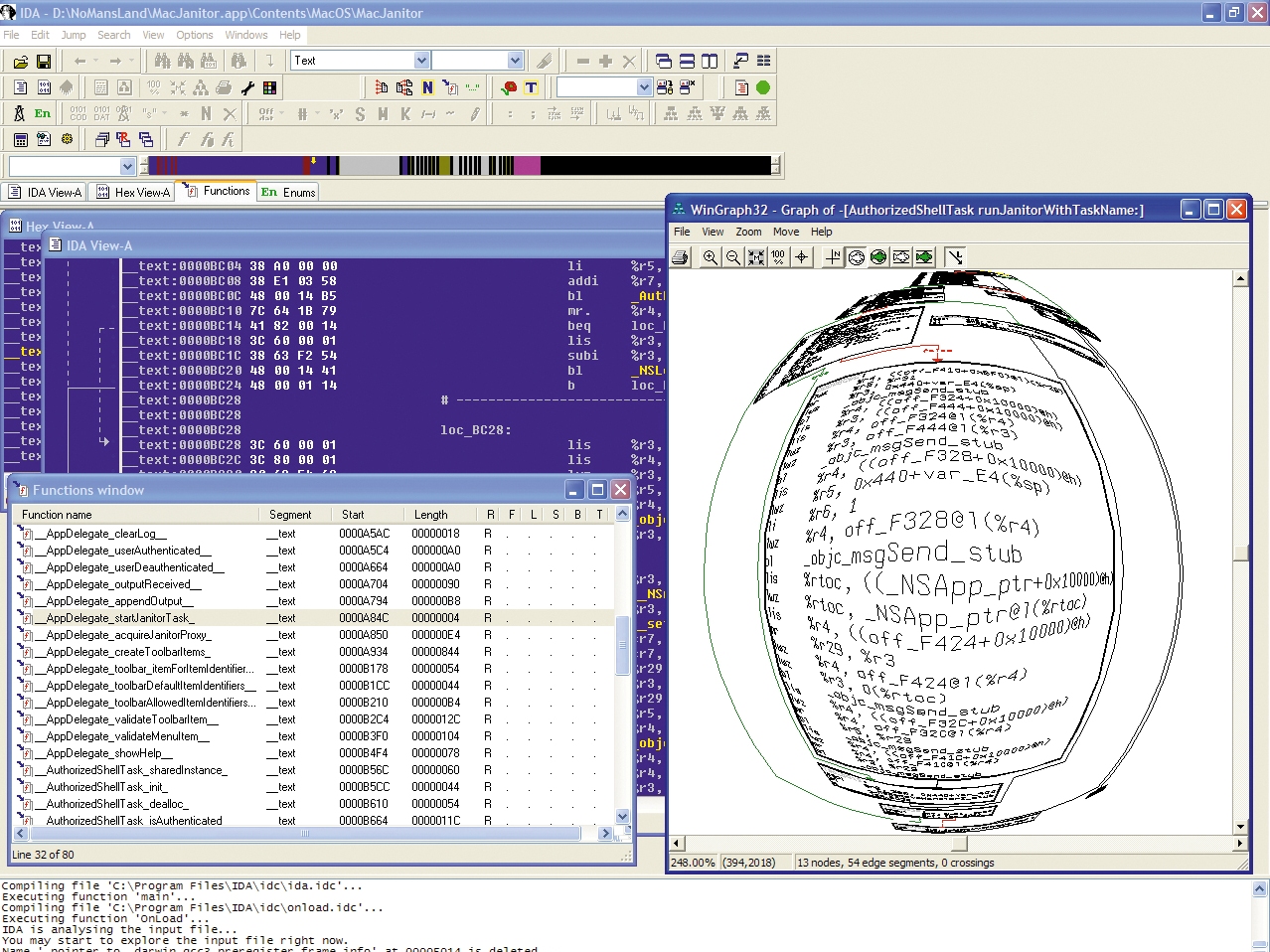Screen dimensions: 1270x952
Task: Select __AuthorizedShellTask_sharedInstance_ function row
Action: pyautogui.click(x=315, y=770)
